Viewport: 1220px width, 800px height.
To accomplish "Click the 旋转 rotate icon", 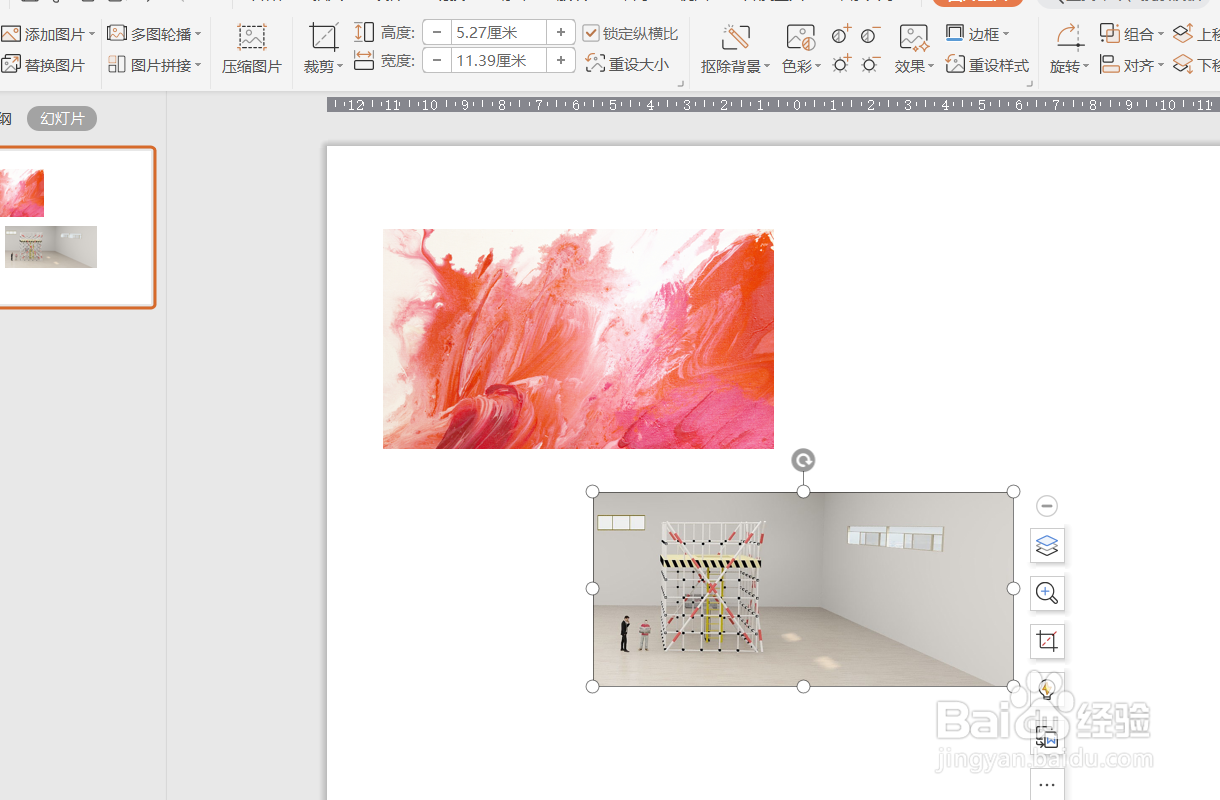I will click(1069, 38).
